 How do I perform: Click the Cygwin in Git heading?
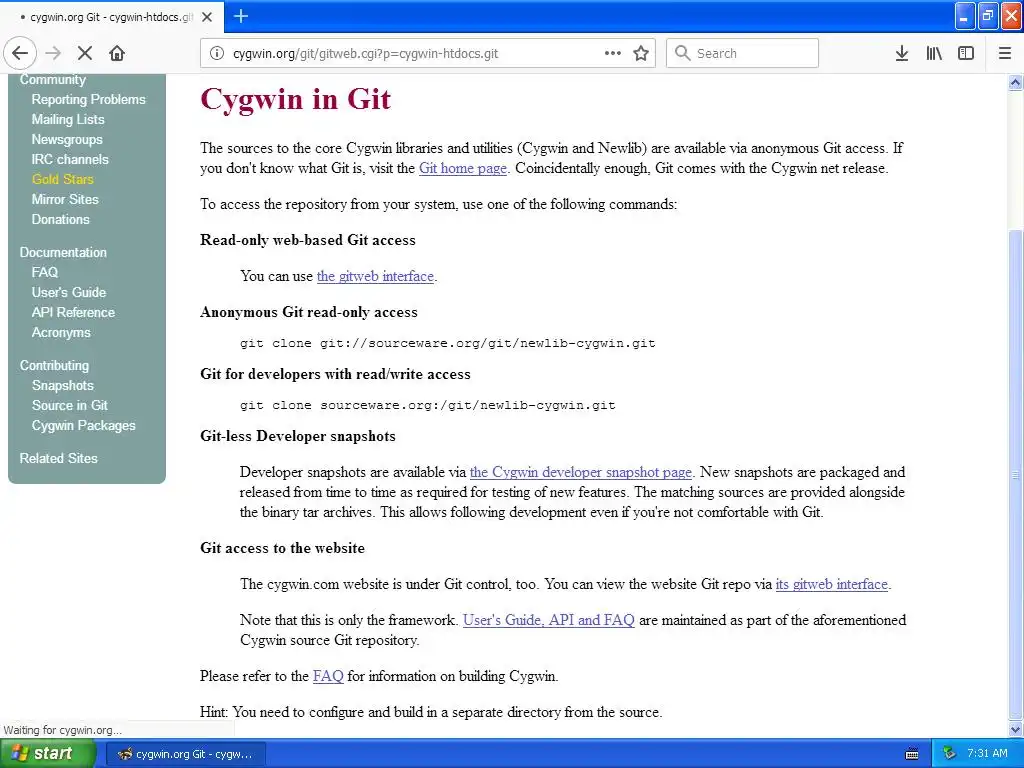pyautogui.click(x=295, y=99)
